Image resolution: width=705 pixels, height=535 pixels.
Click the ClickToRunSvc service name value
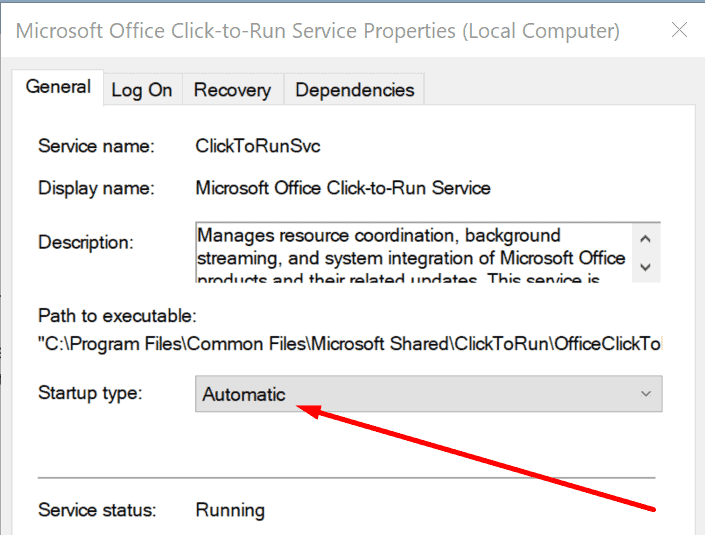[258, 146]
